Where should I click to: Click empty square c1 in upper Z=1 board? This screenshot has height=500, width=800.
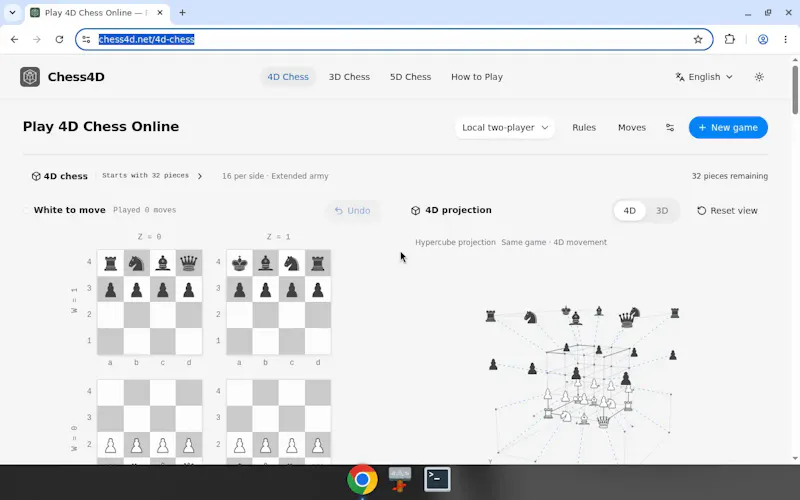point(292,341)
